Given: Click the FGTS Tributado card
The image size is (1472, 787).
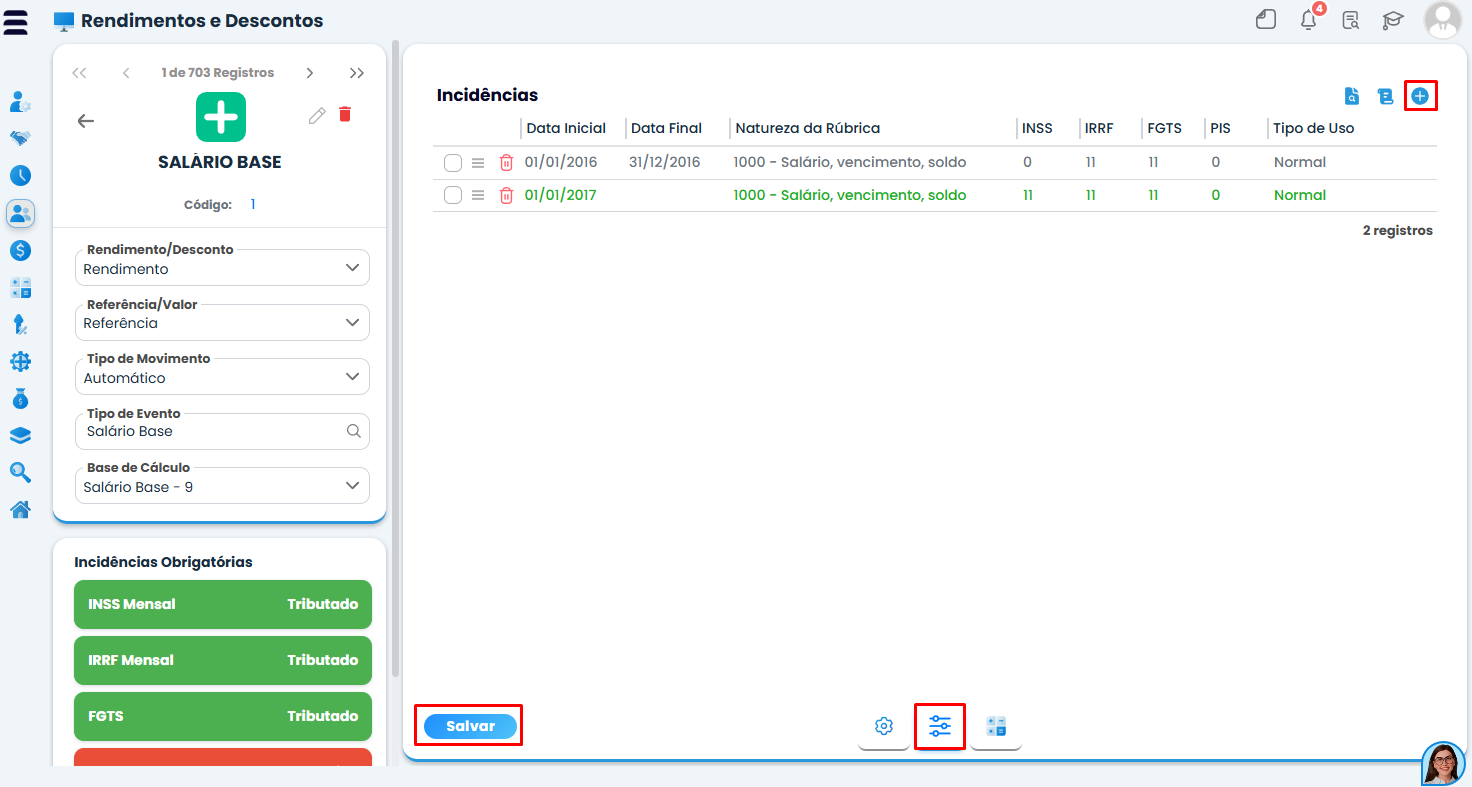Looking at the screenshot, I should (x=223, y=716).
